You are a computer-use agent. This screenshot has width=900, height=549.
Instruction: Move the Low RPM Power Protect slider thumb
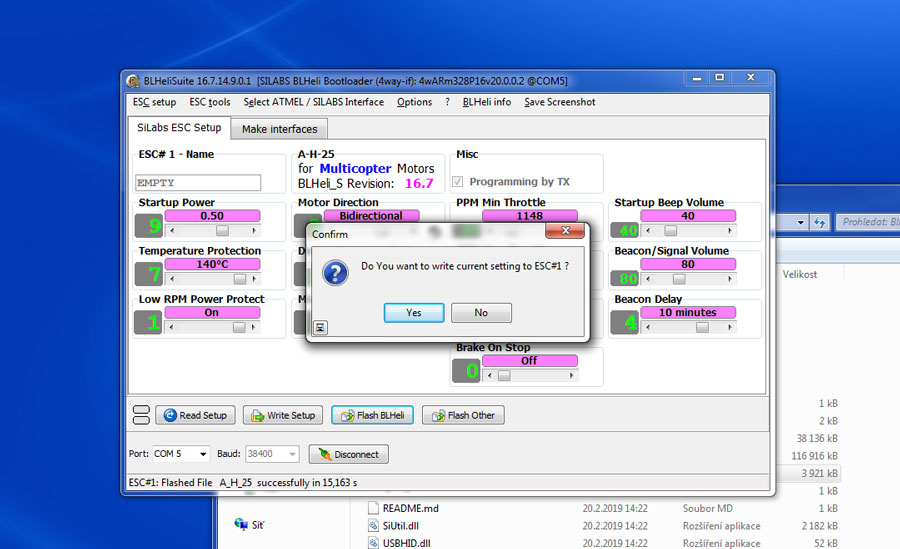coord(239,327)
